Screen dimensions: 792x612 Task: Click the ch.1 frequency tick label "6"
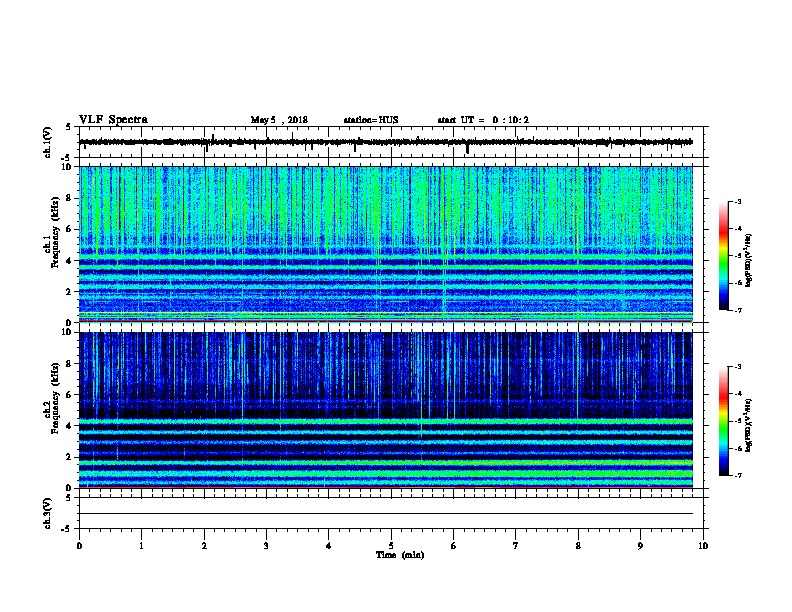[x=70, y=229]
